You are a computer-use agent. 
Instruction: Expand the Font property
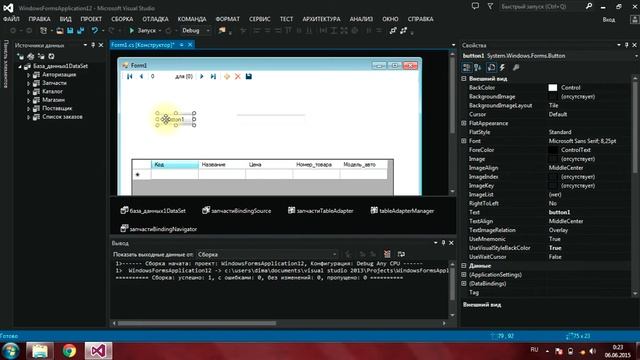pos(464,141)
